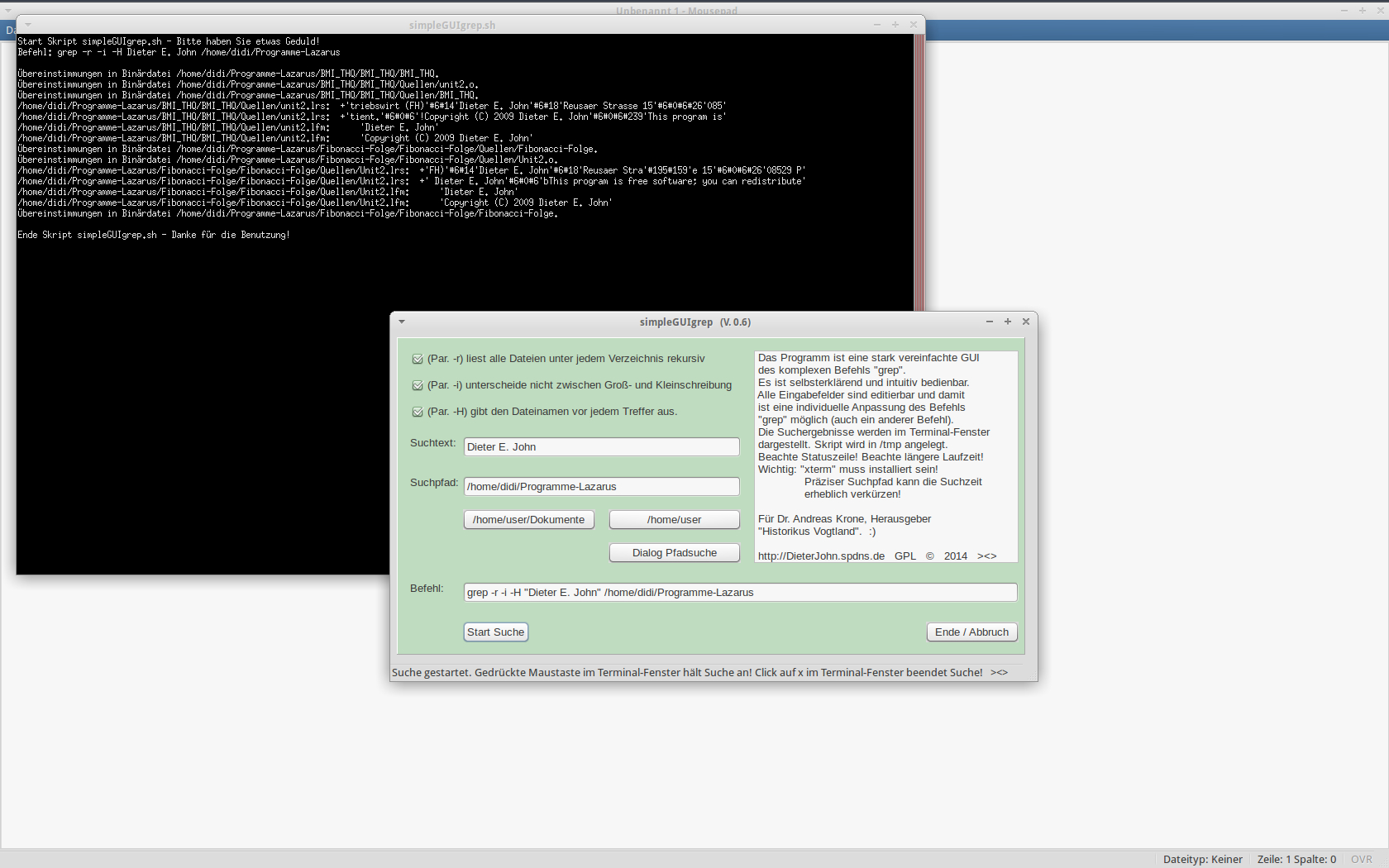This screenshot has height=868, width=1389.
Task: Click the 'Suchtext:' label
Action: click(433, 443)
